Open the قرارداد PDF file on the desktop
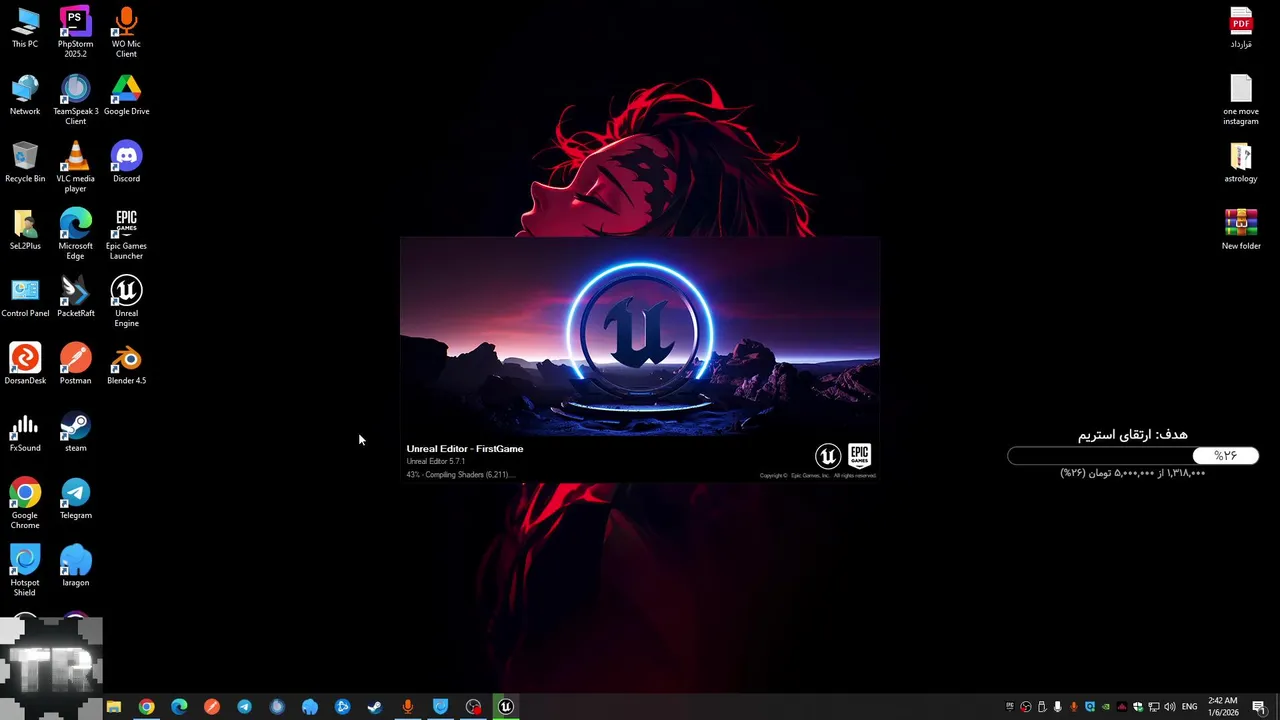1280x720 pixels. pos(1241,28)
